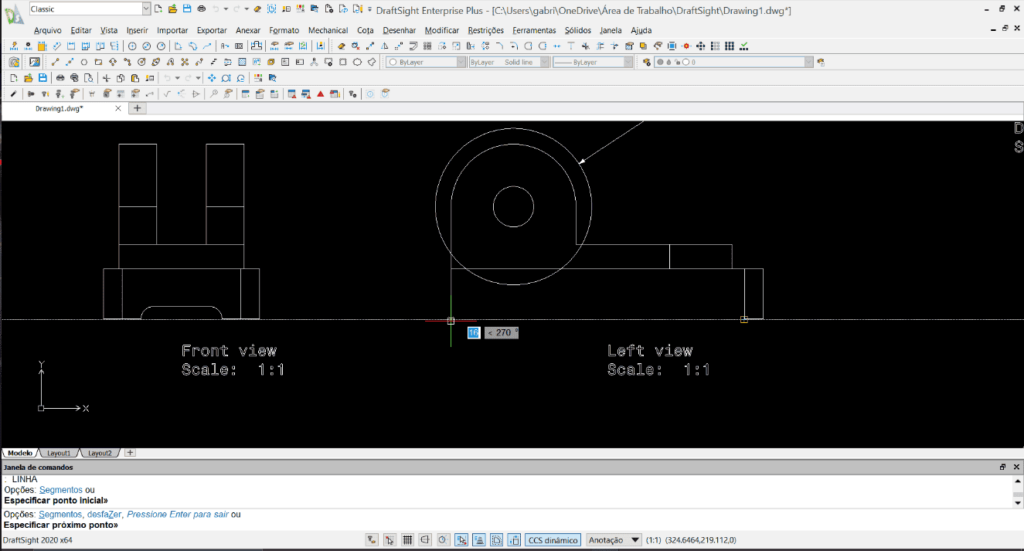Screen dimensions: 1024x551
Task: Click the Open folder icon in standard toolbar
Action: tap(28, 78)
